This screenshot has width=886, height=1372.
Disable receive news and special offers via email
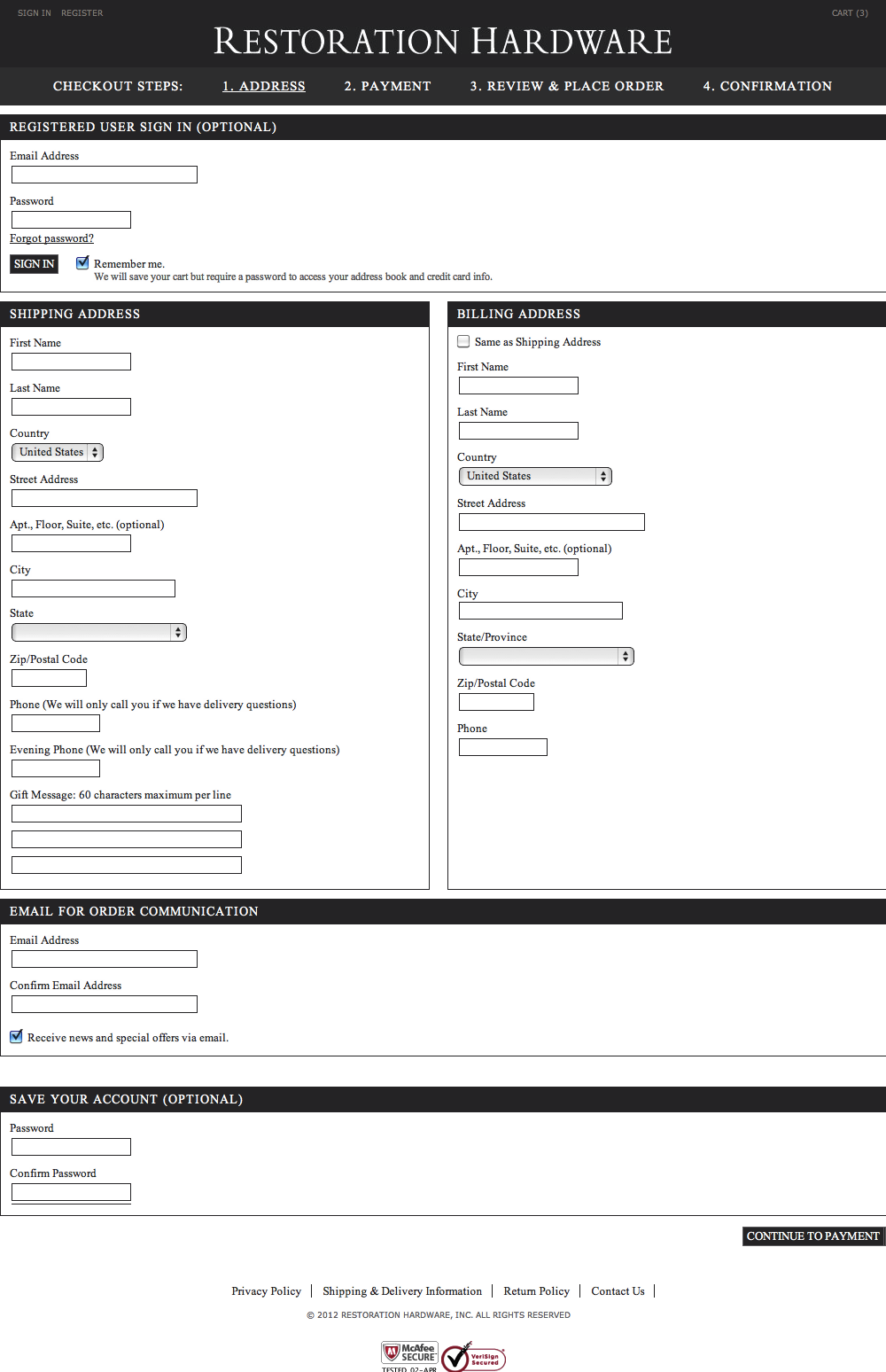(x=15, y=1035)
